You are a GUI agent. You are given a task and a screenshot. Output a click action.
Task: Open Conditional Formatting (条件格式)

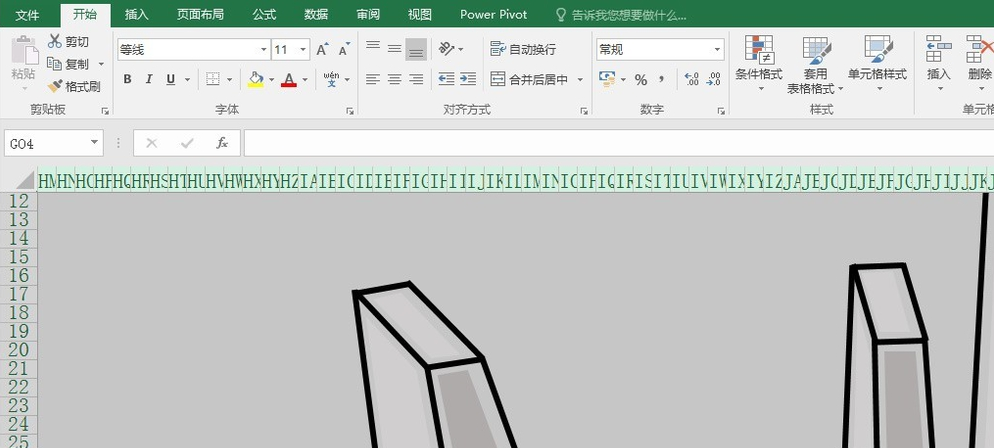759,63
